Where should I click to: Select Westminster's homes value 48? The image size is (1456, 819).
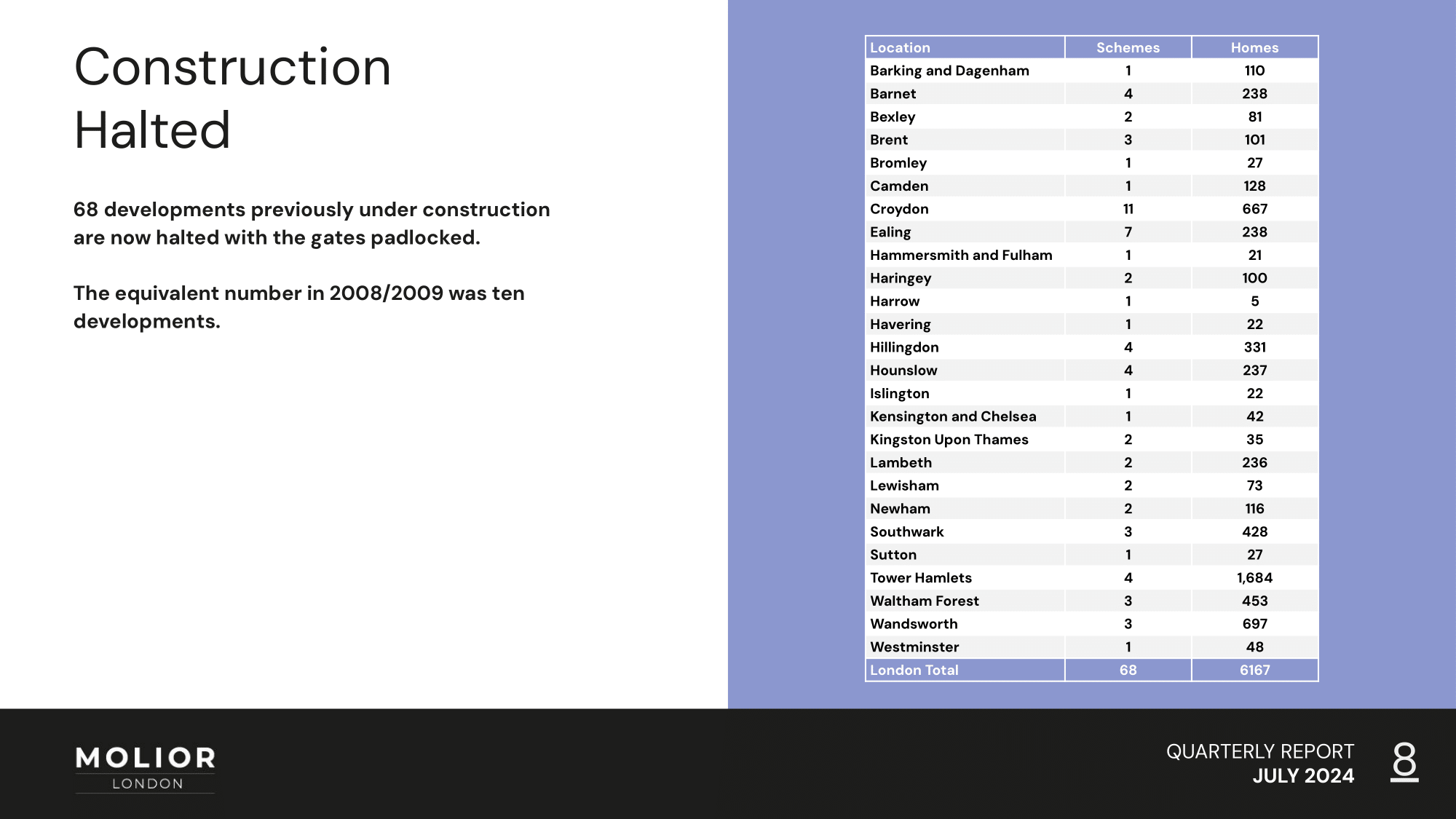pos(1254,647)
